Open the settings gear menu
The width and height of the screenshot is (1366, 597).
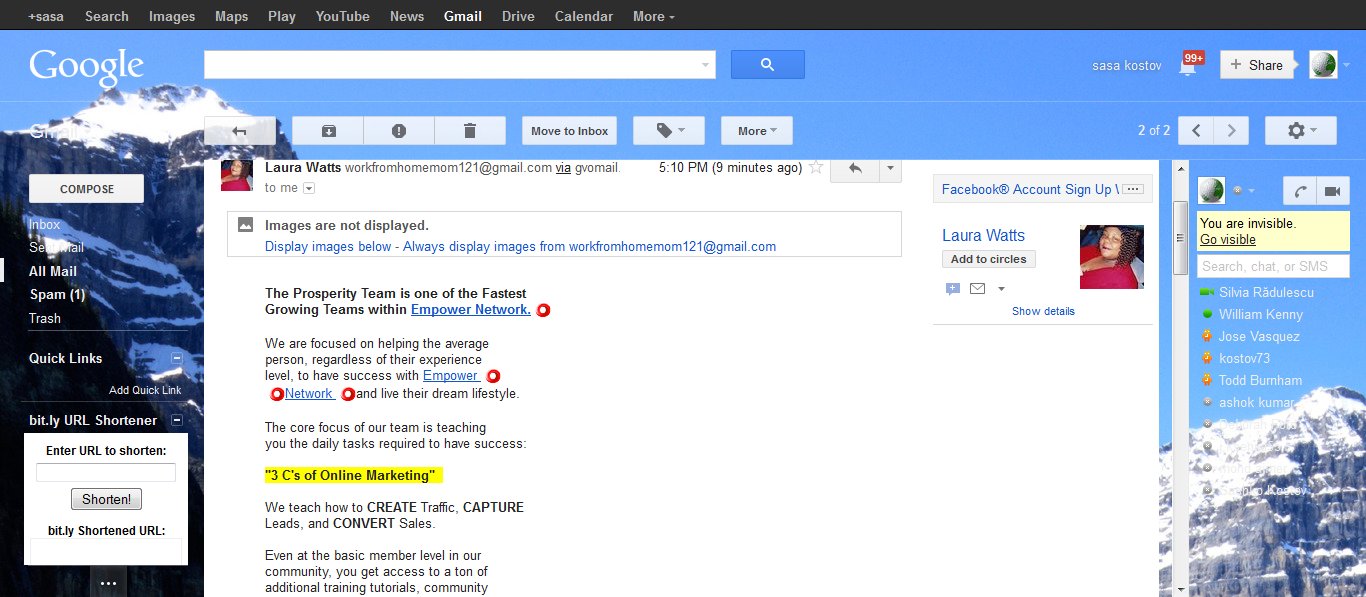(x=1300, y=131)
